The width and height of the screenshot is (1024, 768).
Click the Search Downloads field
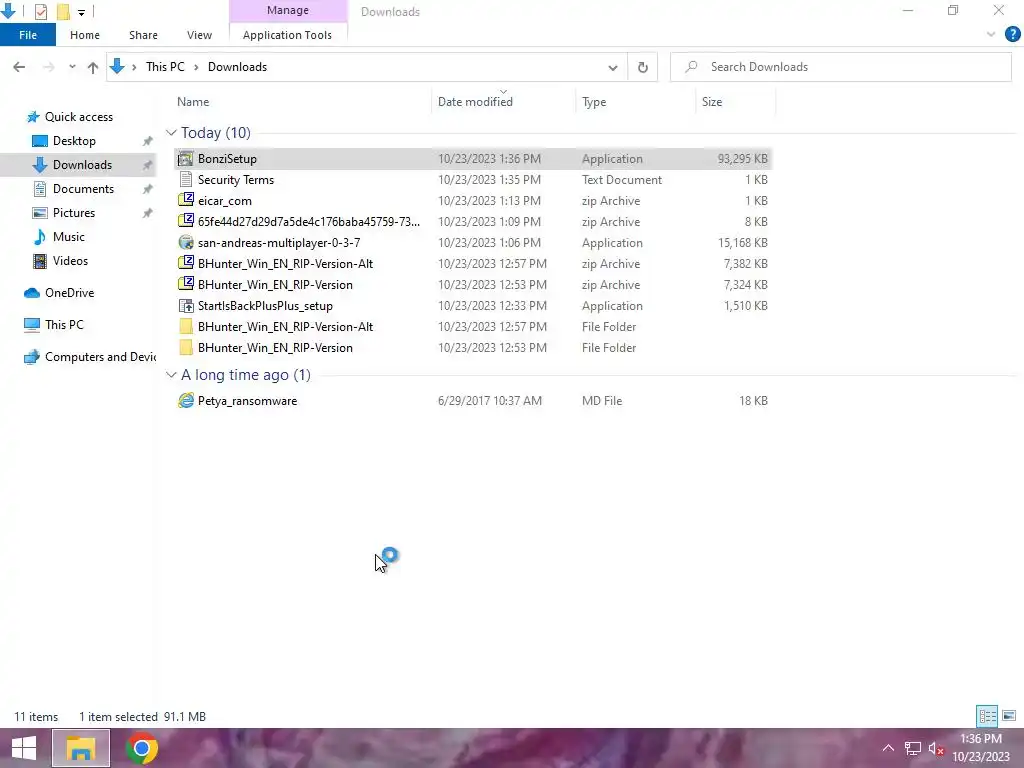840,67
